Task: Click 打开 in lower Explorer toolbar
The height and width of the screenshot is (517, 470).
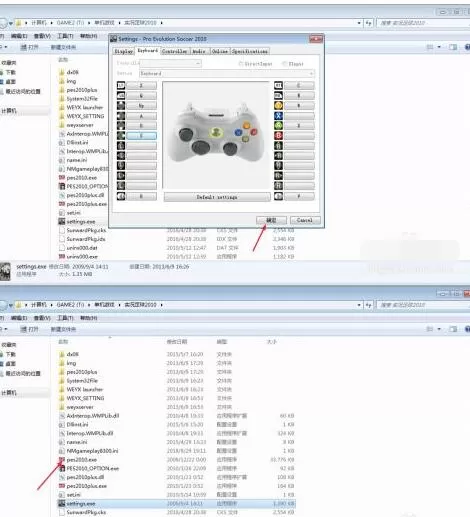Action: coord(30,329)
